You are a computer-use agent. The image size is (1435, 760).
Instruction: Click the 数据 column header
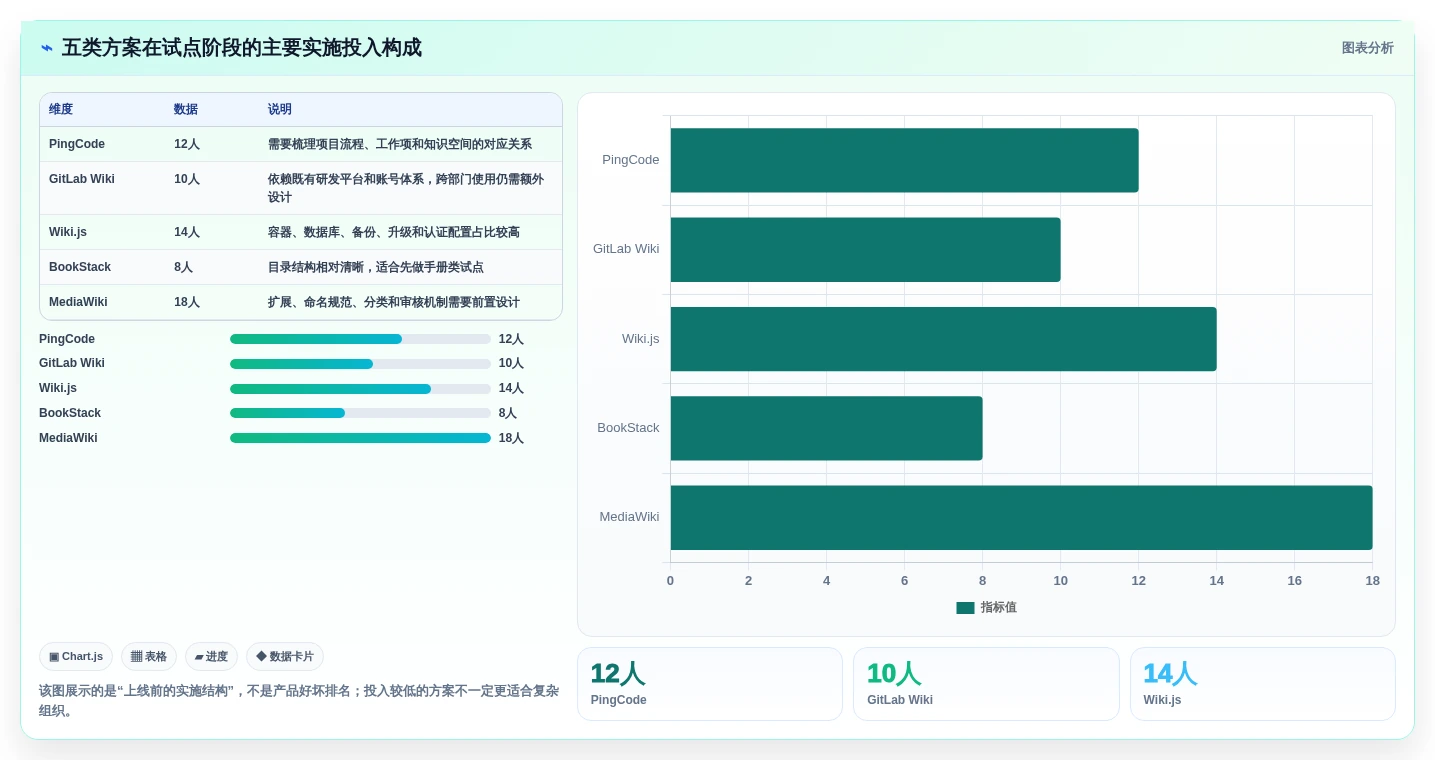pos(186,110)
